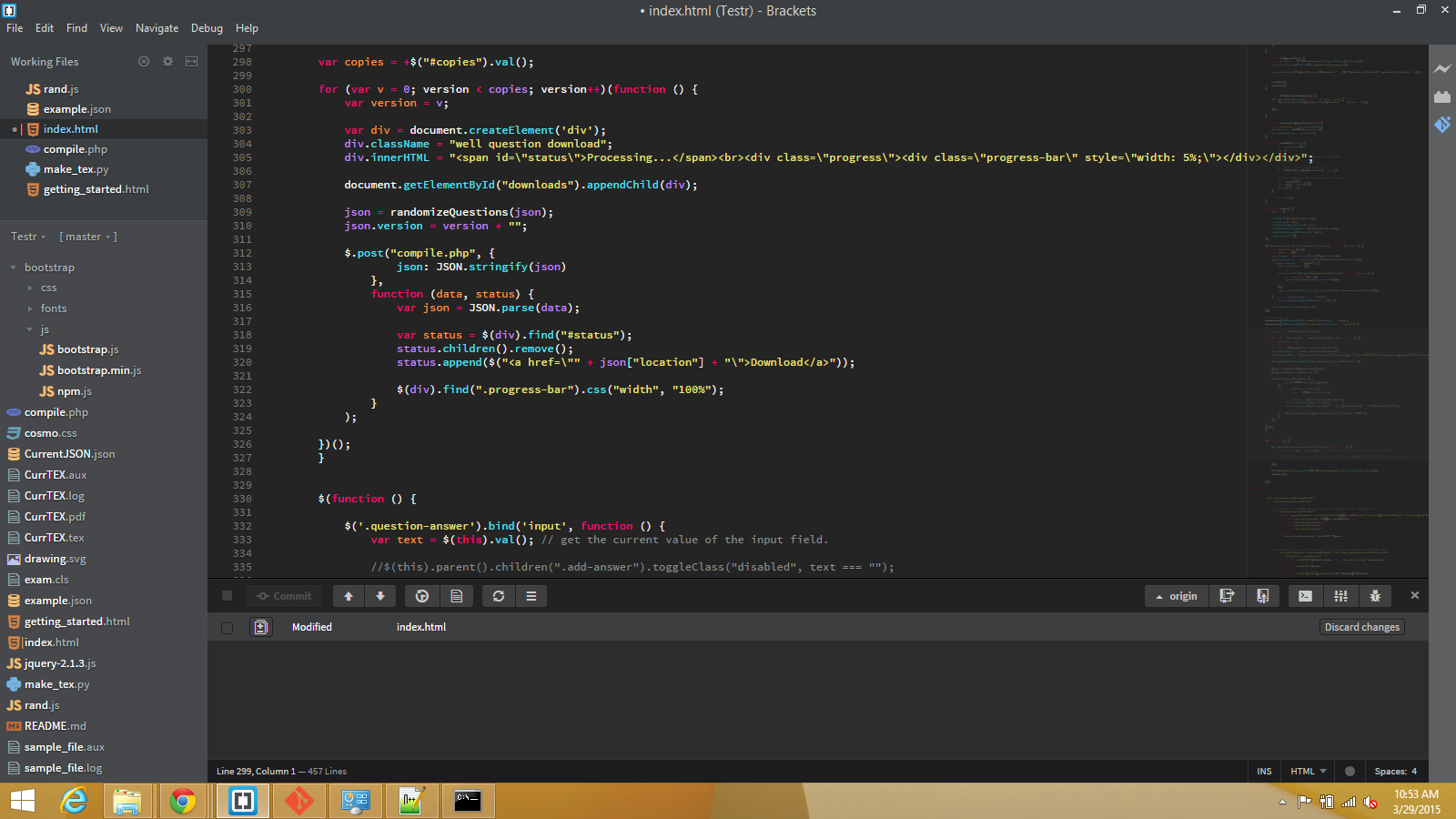Close the Git panel
The height and width of the screenshot is (819, 1456).
click(x=1415, y=595)
